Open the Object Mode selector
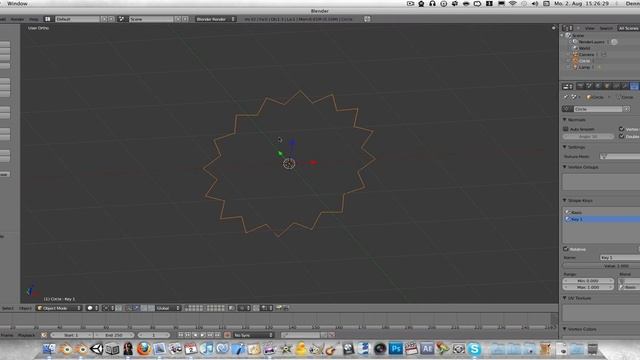This screenshot has height=360, width=640. [x=59, y=308]
